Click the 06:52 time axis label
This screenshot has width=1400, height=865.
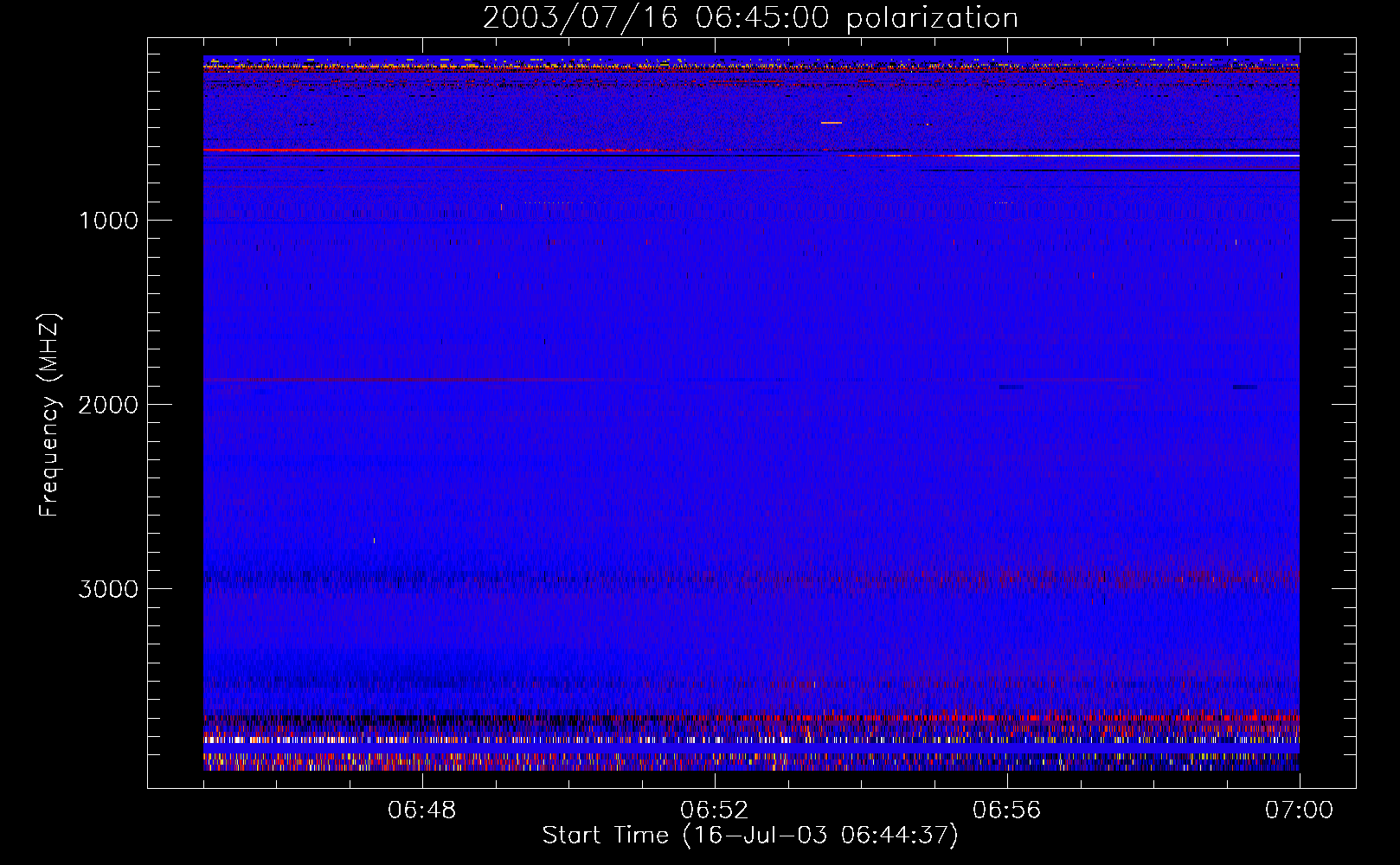pyautogui.click(x=715, y=811)
